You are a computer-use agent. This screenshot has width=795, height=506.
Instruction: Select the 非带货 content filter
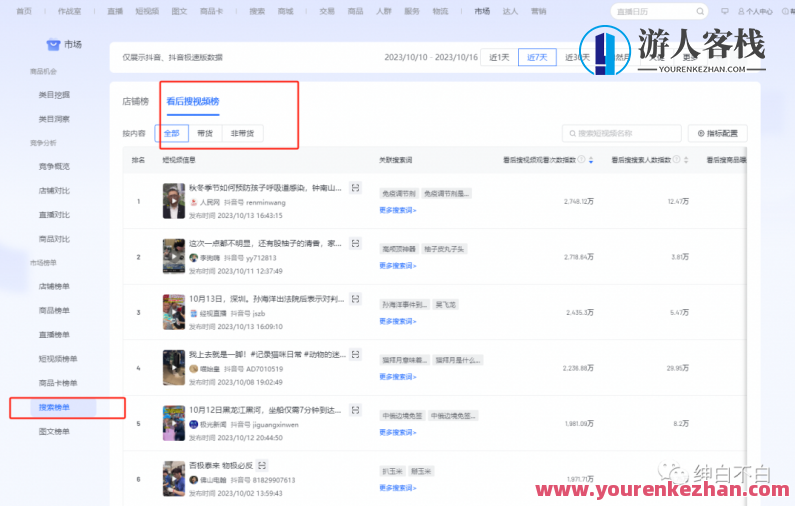pyautogui.click(x=242, y=133)
